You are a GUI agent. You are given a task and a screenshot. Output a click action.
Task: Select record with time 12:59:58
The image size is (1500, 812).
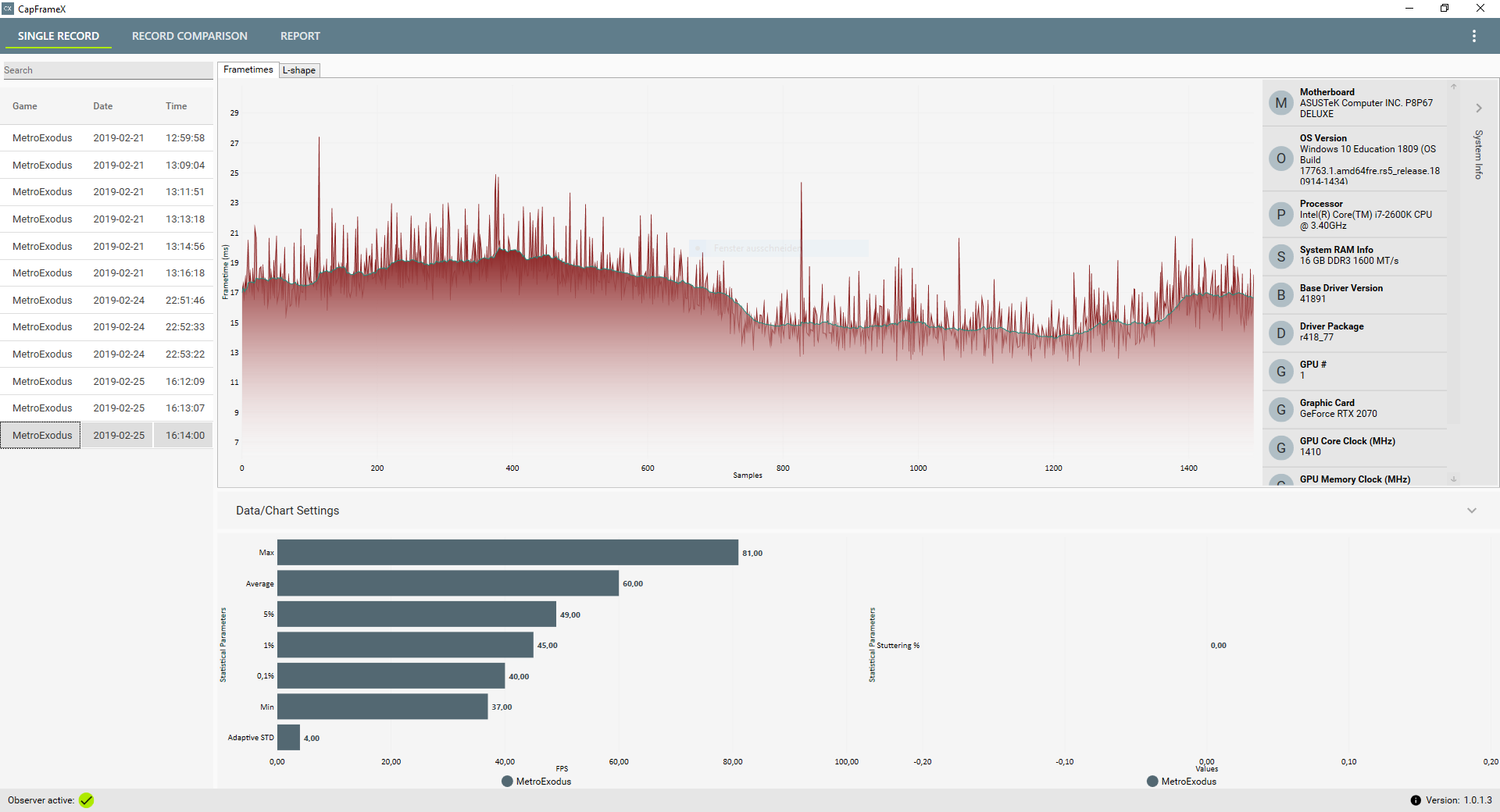coord(107,138)
